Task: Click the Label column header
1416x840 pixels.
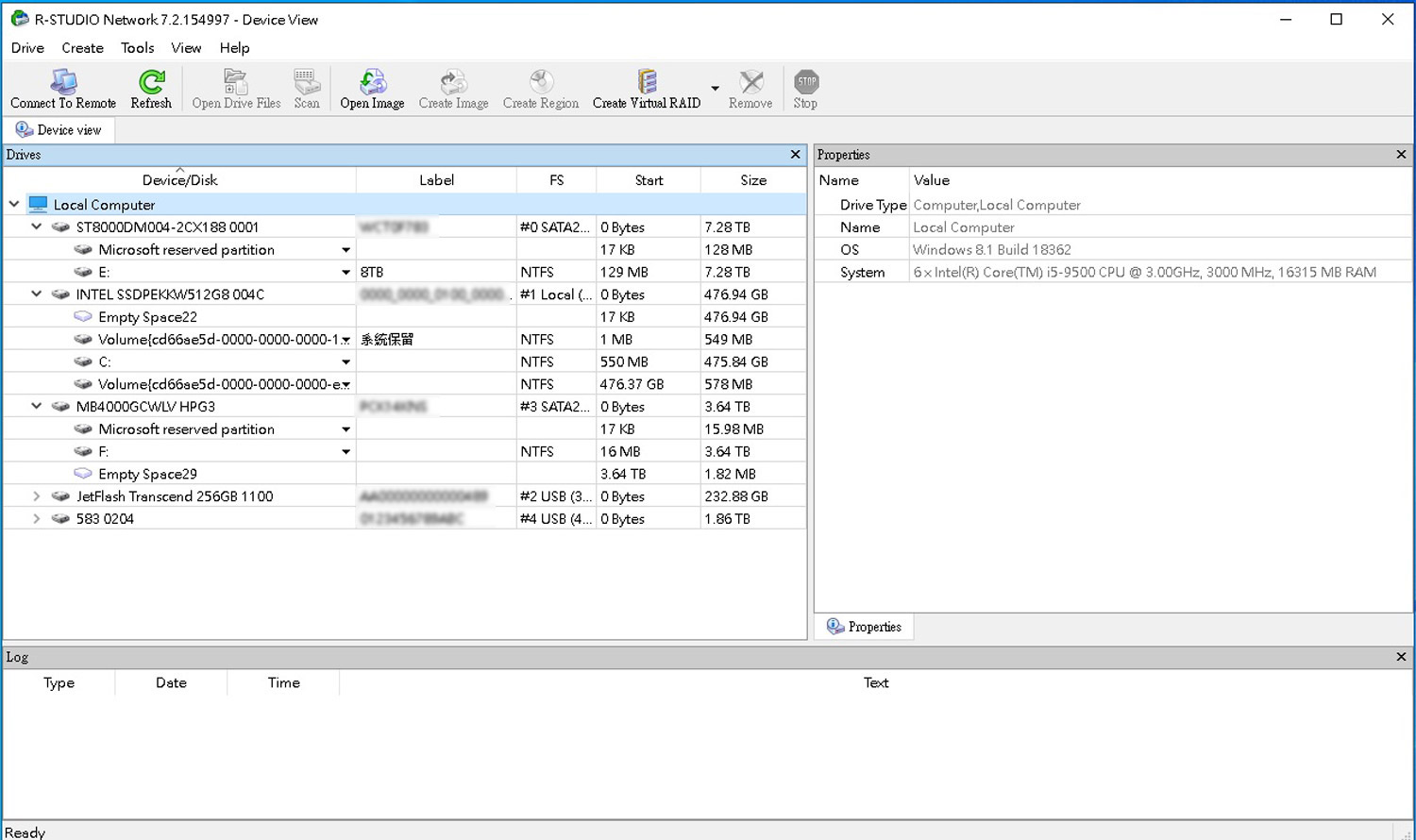Action: 436,179
